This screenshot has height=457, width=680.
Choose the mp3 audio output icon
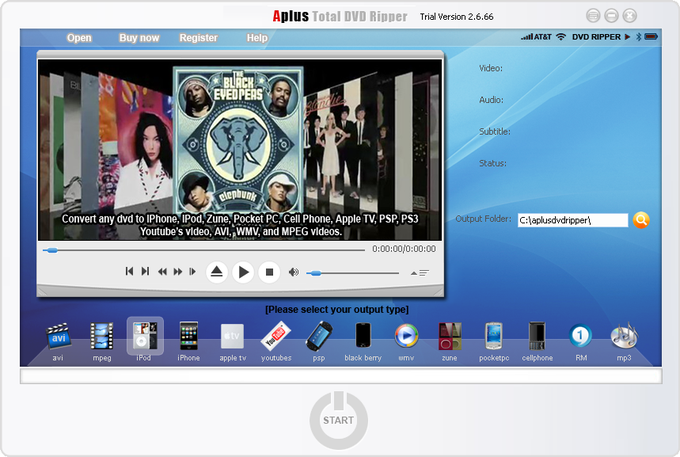point(624,336)
